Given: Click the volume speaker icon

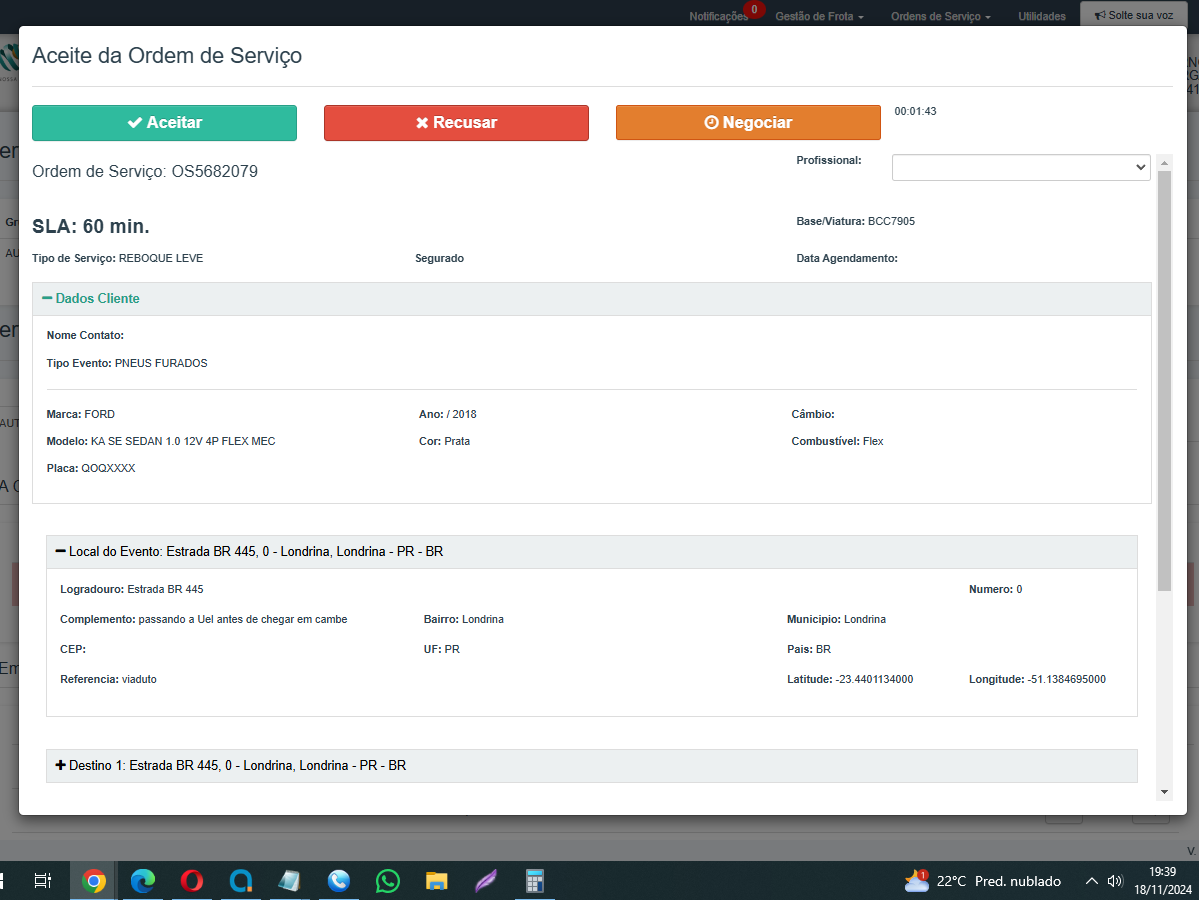Looking at the screenshot, I should [x=1114, y=881].
